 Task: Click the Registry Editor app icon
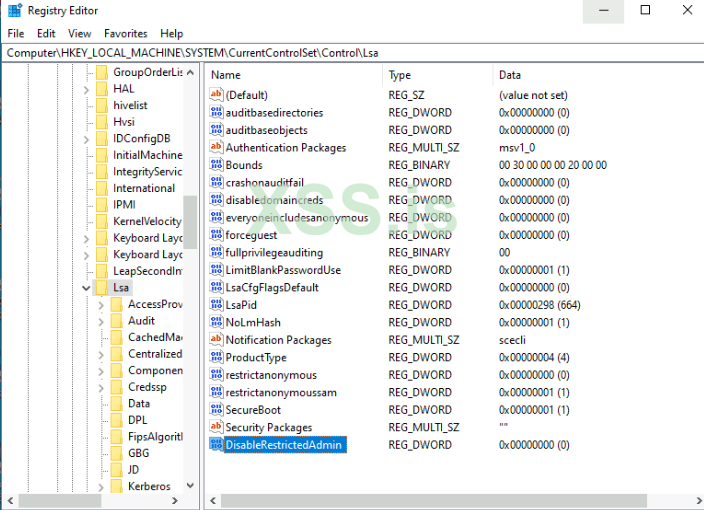[x=15, y=10]
